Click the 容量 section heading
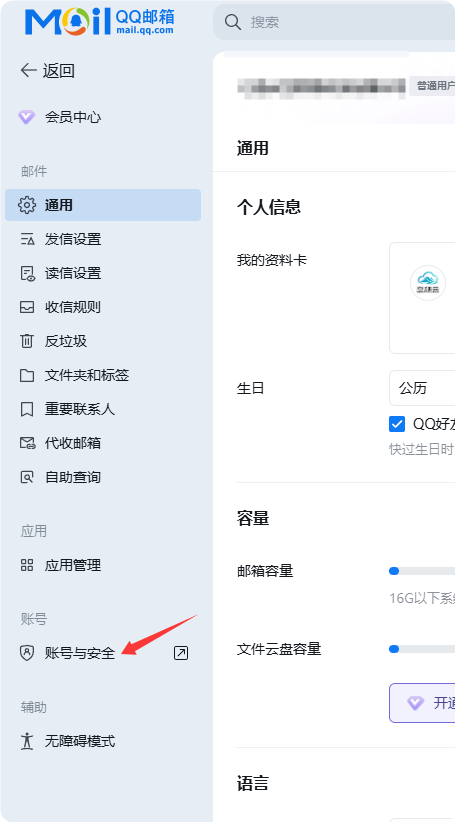 coord(253,518)
